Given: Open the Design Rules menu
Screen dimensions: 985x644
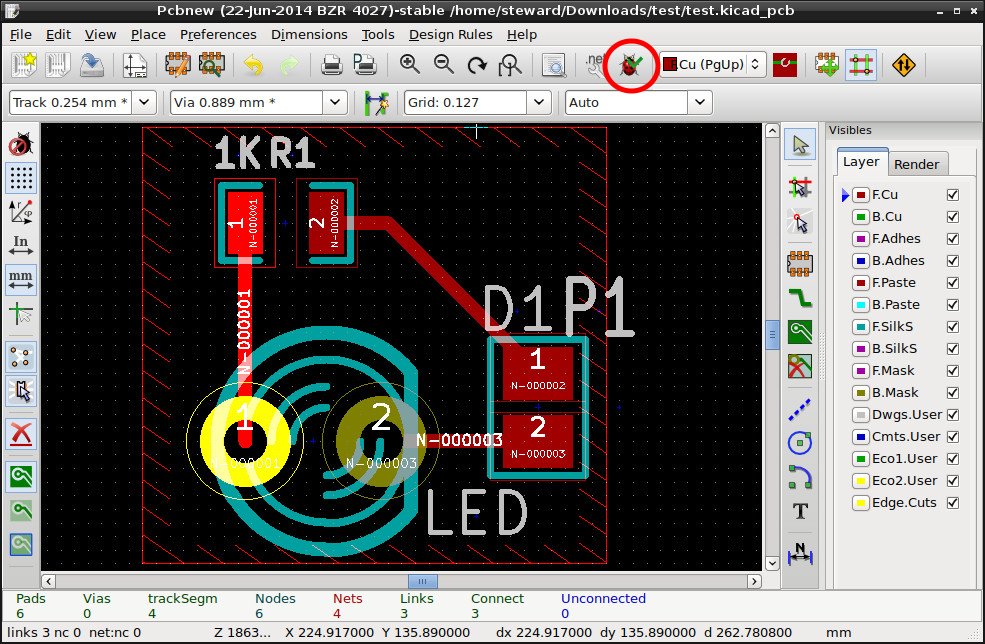Looking at the screenshot, I should pos(450,35).
